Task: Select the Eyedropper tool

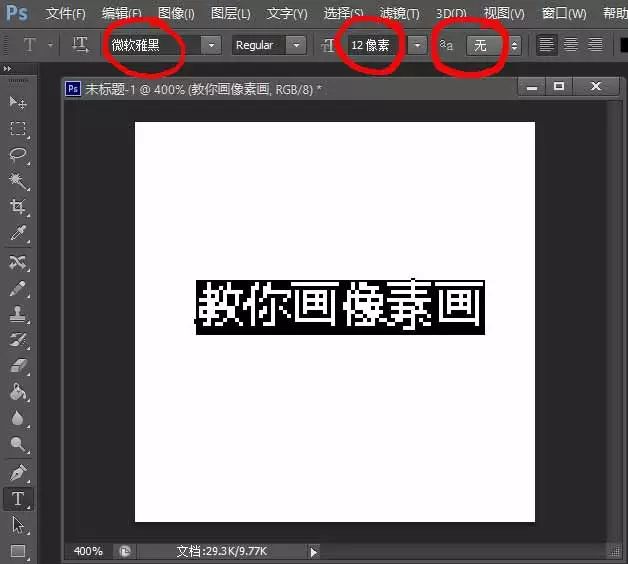Action: (18, 232)
